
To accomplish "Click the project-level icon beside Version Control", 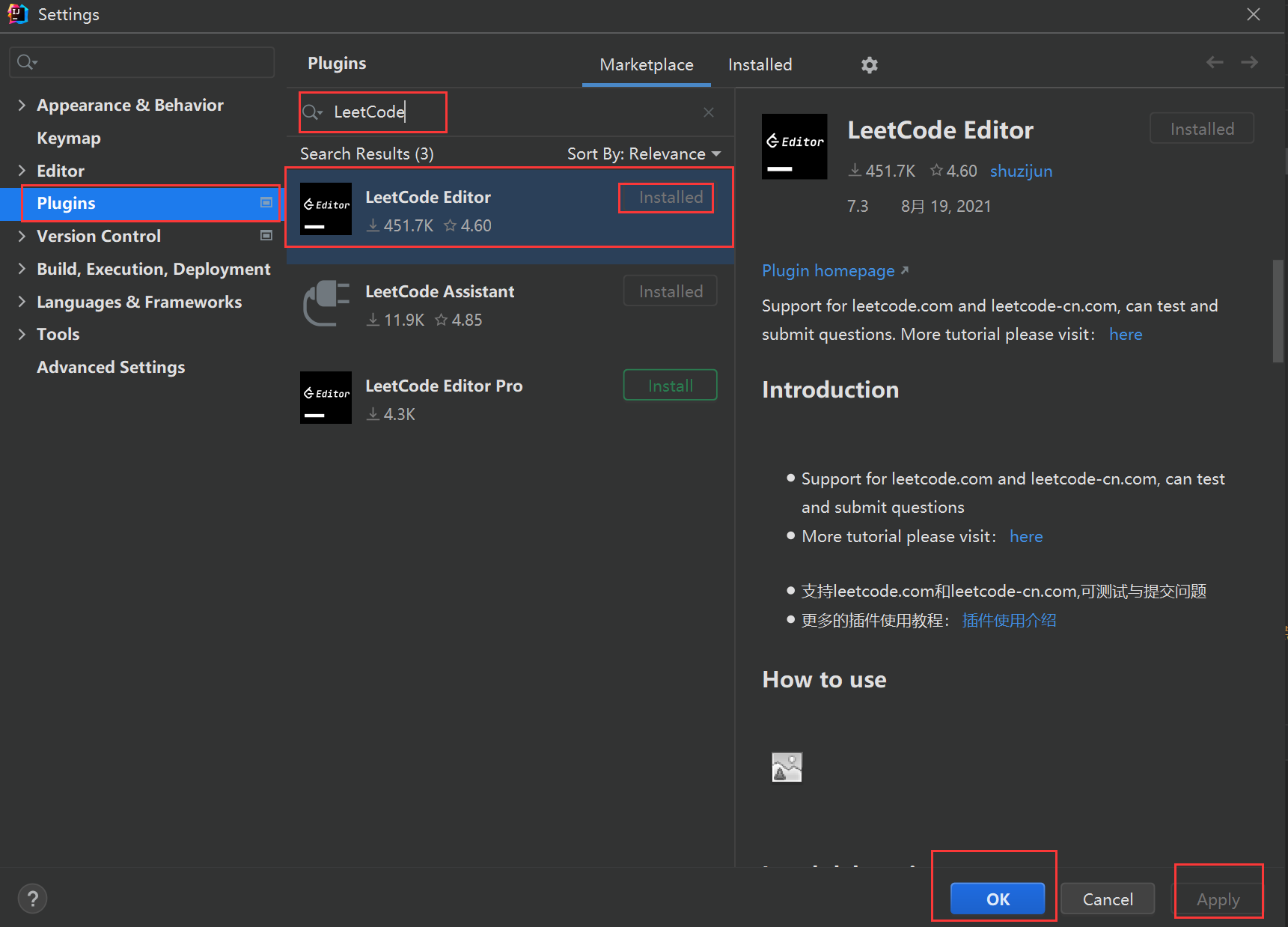I will [x=266, y=236].
